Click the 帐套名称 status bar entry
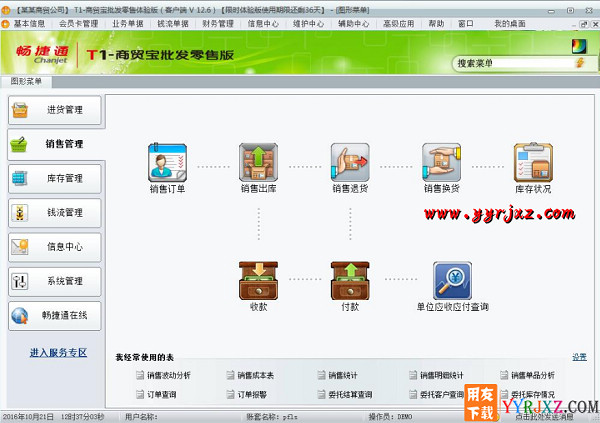 click(272, 416)
